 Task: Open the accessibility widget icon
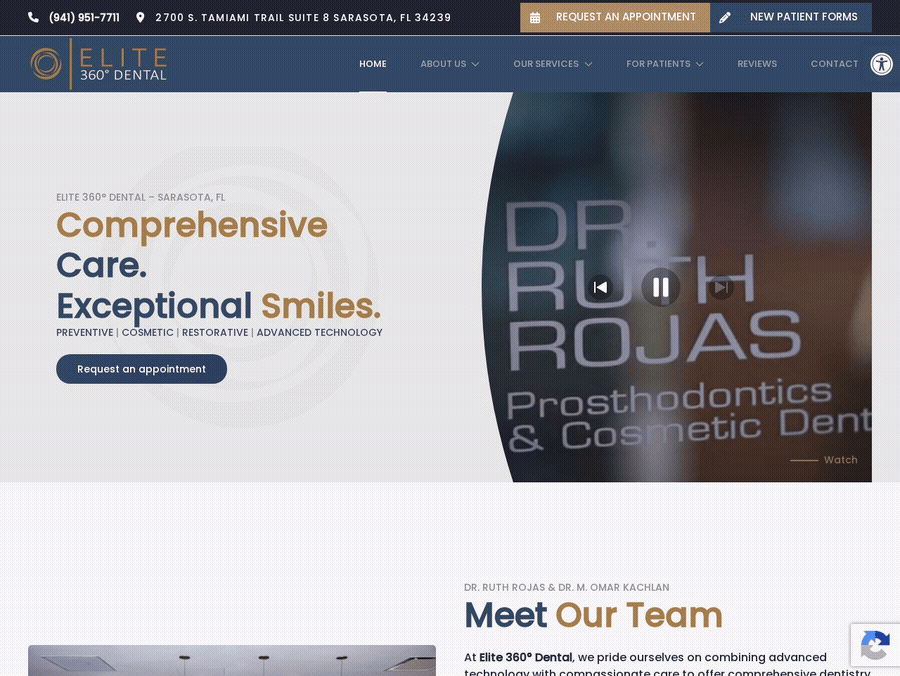(881, 64)
